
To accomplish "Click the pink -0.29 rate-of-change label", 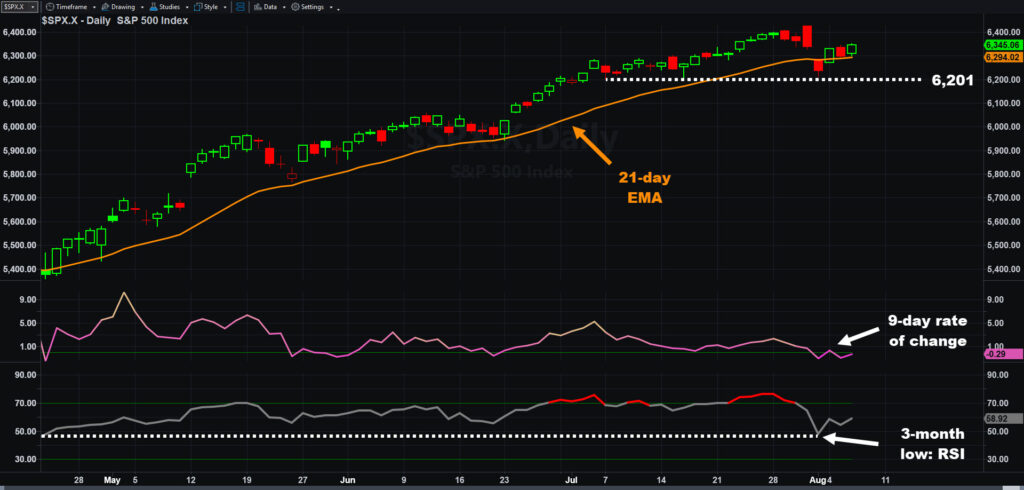I will pyautogui.click(x=1000, y=354).
